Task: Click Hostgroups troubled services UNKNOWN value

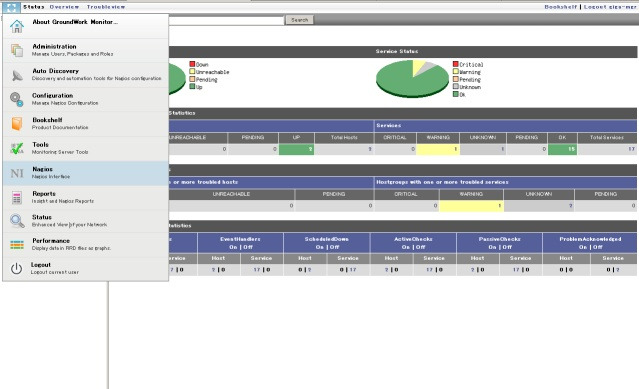Action: tap(539, 206)
